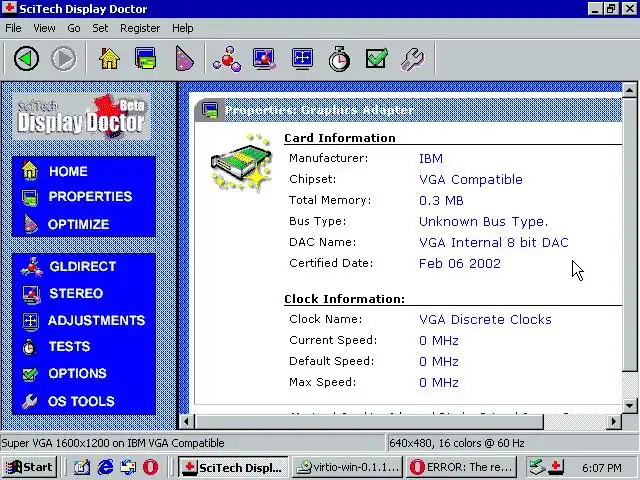
Task: Open GLDirect via the molecule toolbar icon
Action: [x=227, y=59]
